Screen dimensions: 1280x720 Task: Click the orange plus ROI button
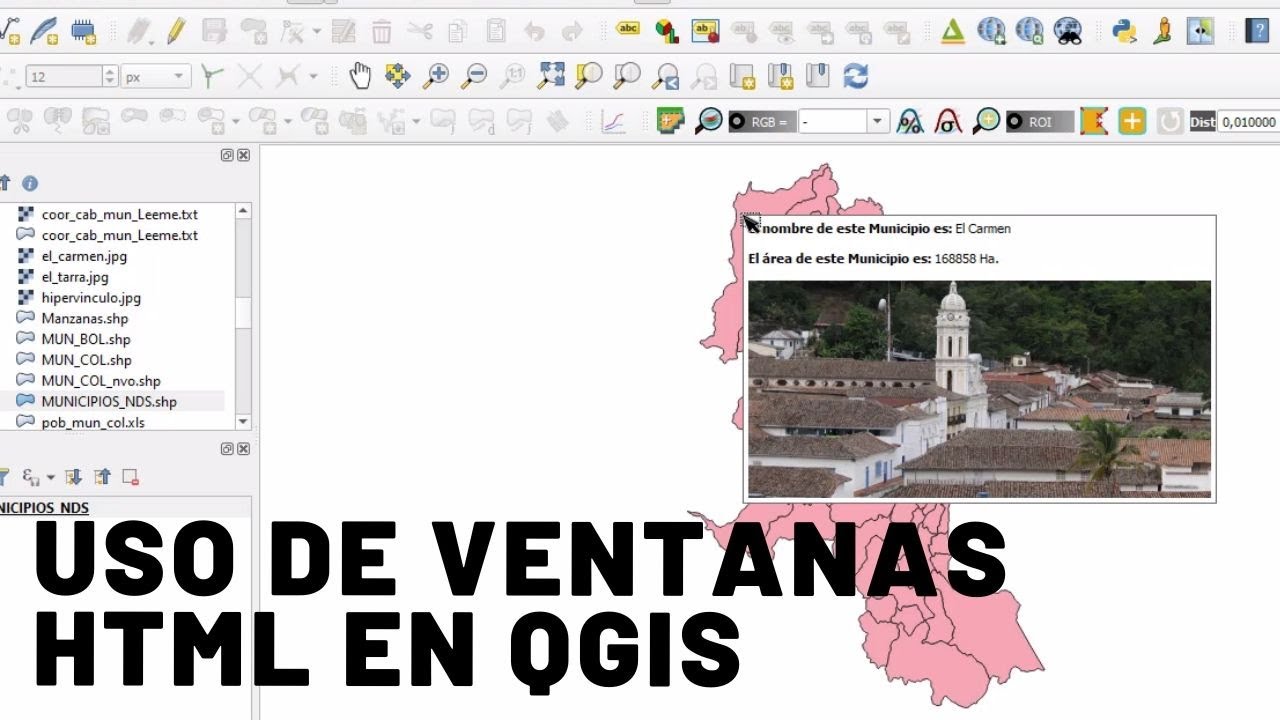point(1132,122)
